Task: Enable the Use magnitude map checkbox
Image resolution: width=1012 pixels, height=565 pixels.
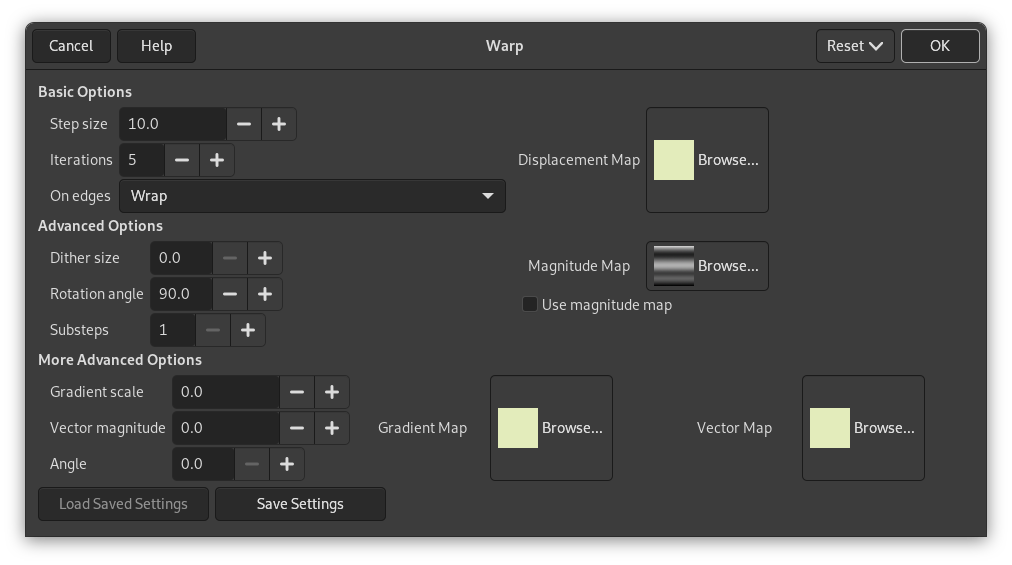Action: [530, 305]
